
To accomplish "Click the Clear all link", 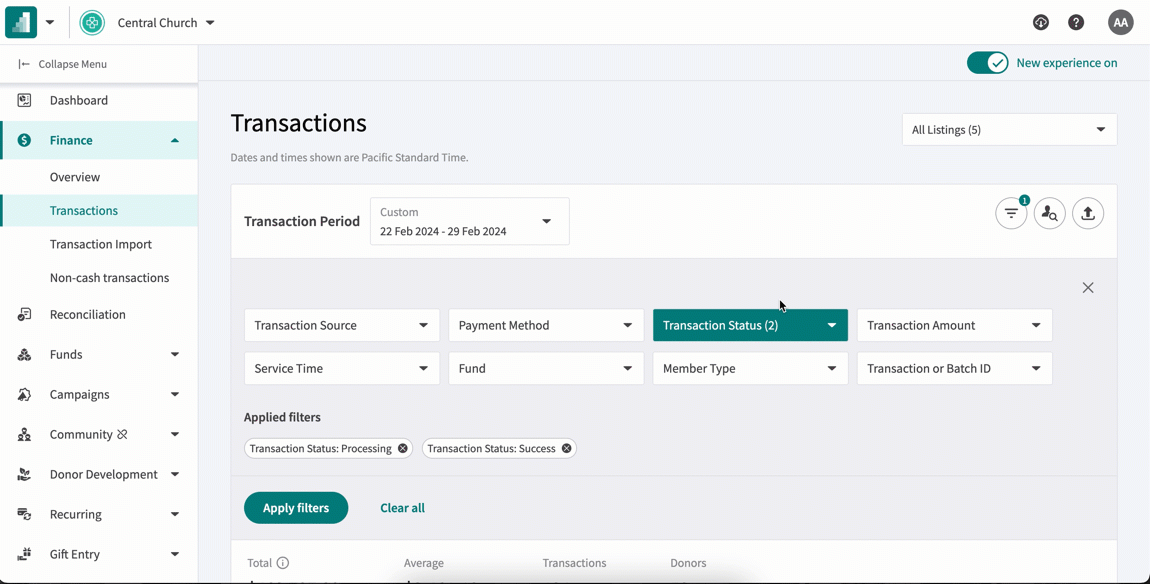I will pyautogui.click(x=402, y=508).
